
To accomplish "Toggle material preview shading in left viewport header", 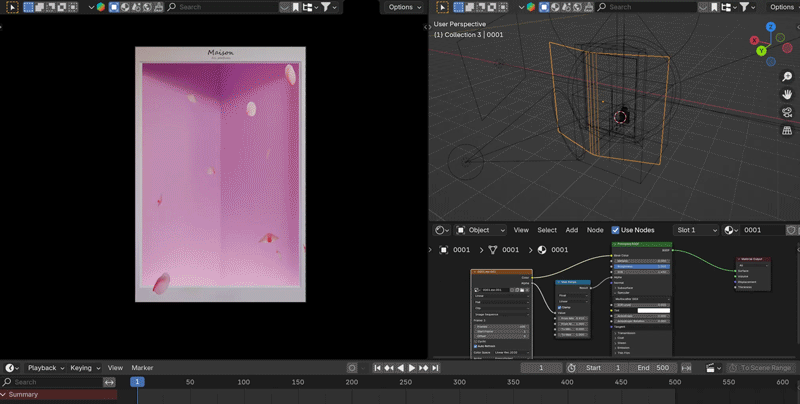I will tap(125, 7).
